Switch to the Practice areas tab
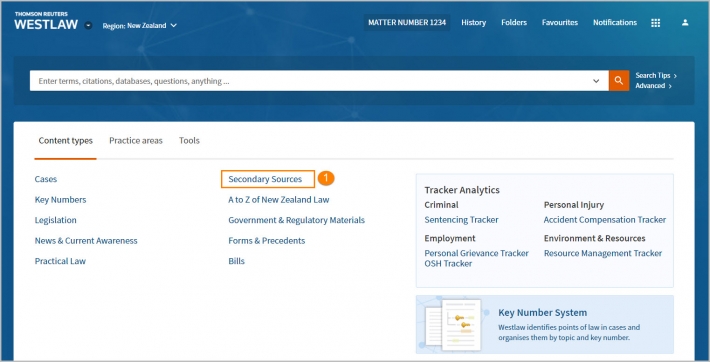 136,140
